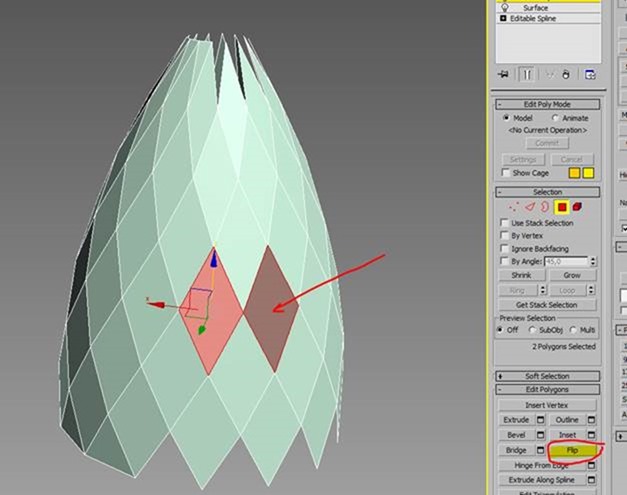Select Border sub-object level icon
The image size is (627, 495).
(x=546, y=206)
